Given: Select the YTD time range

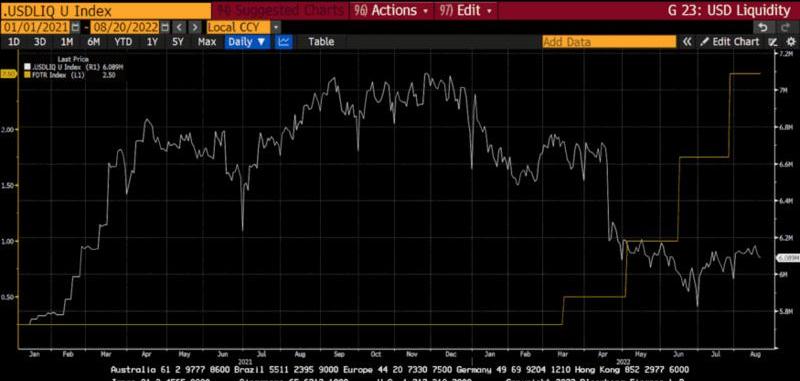Looking at the screenshot, I should tap(123, 42).
